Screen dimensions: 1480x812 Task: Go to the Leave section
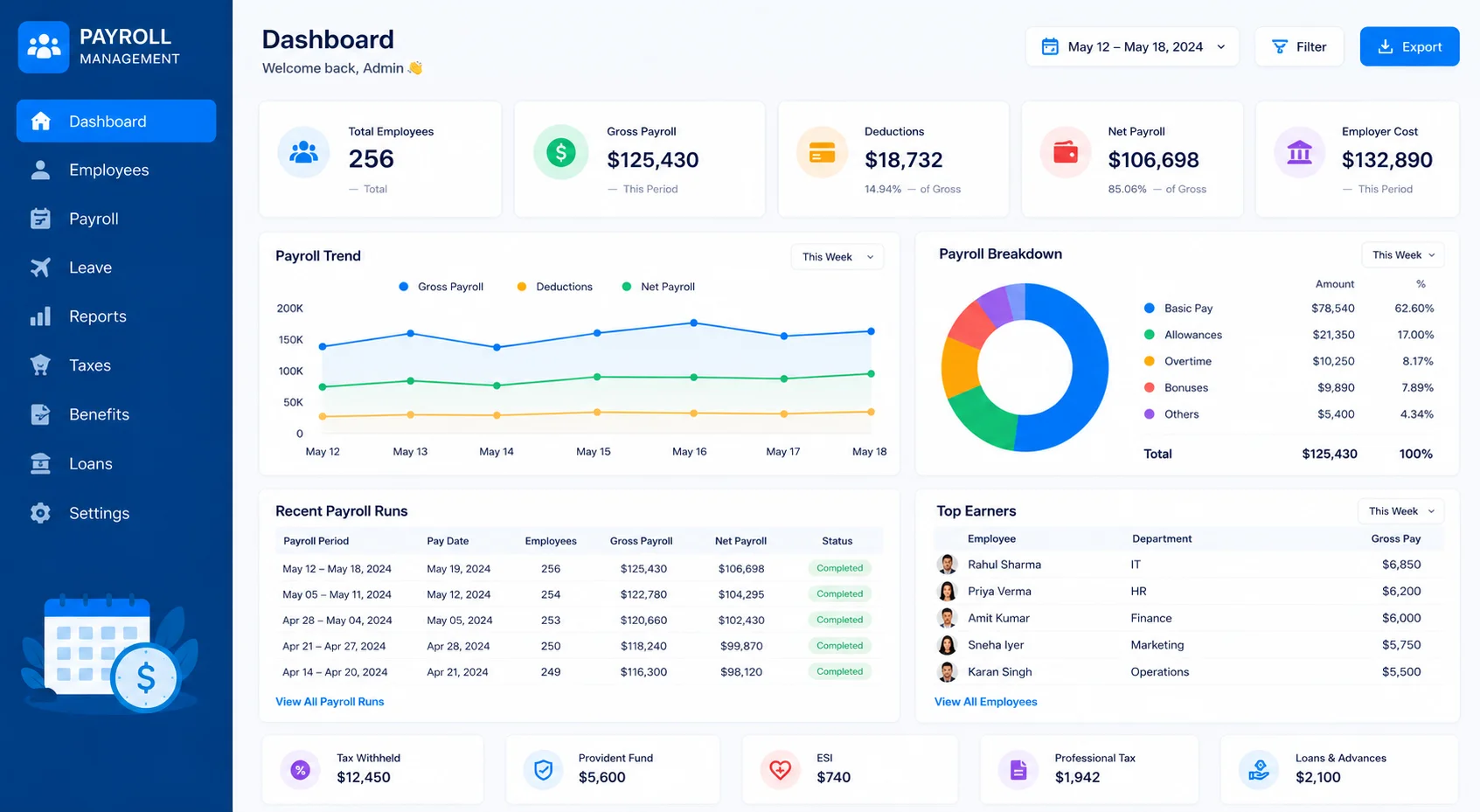pos(116,267)
